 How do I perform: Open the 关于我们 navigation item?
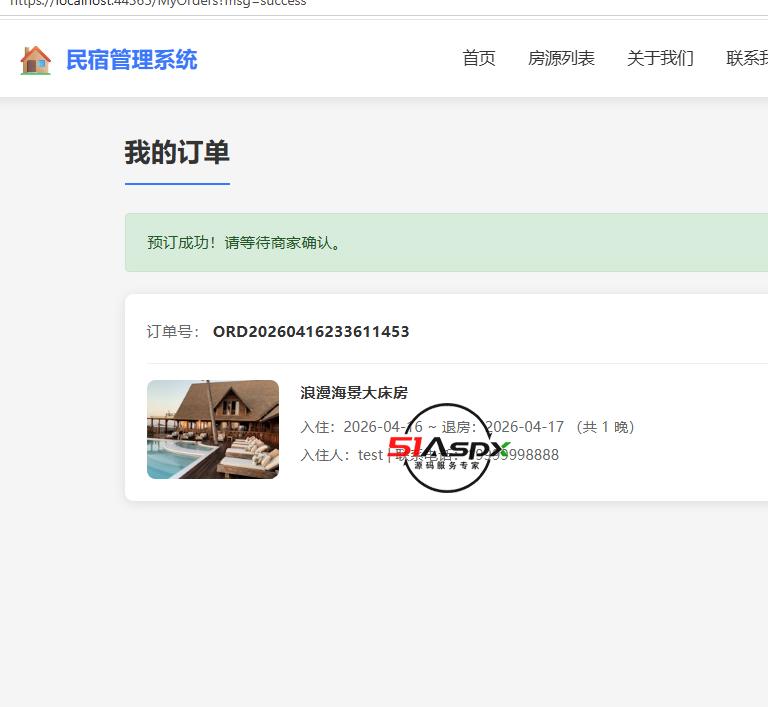pyautogui.click(x=660, y=58)
